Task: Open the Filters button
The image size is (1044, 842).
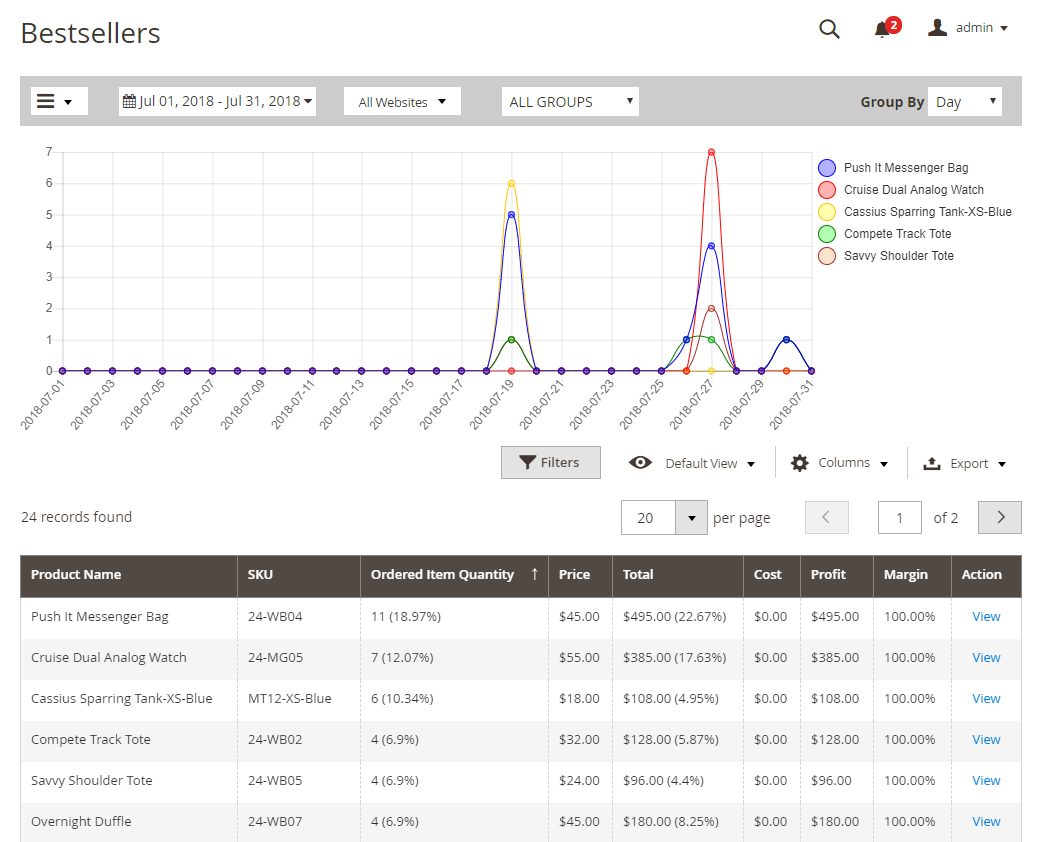Action: pyautogui.click(x=550, y=463)
